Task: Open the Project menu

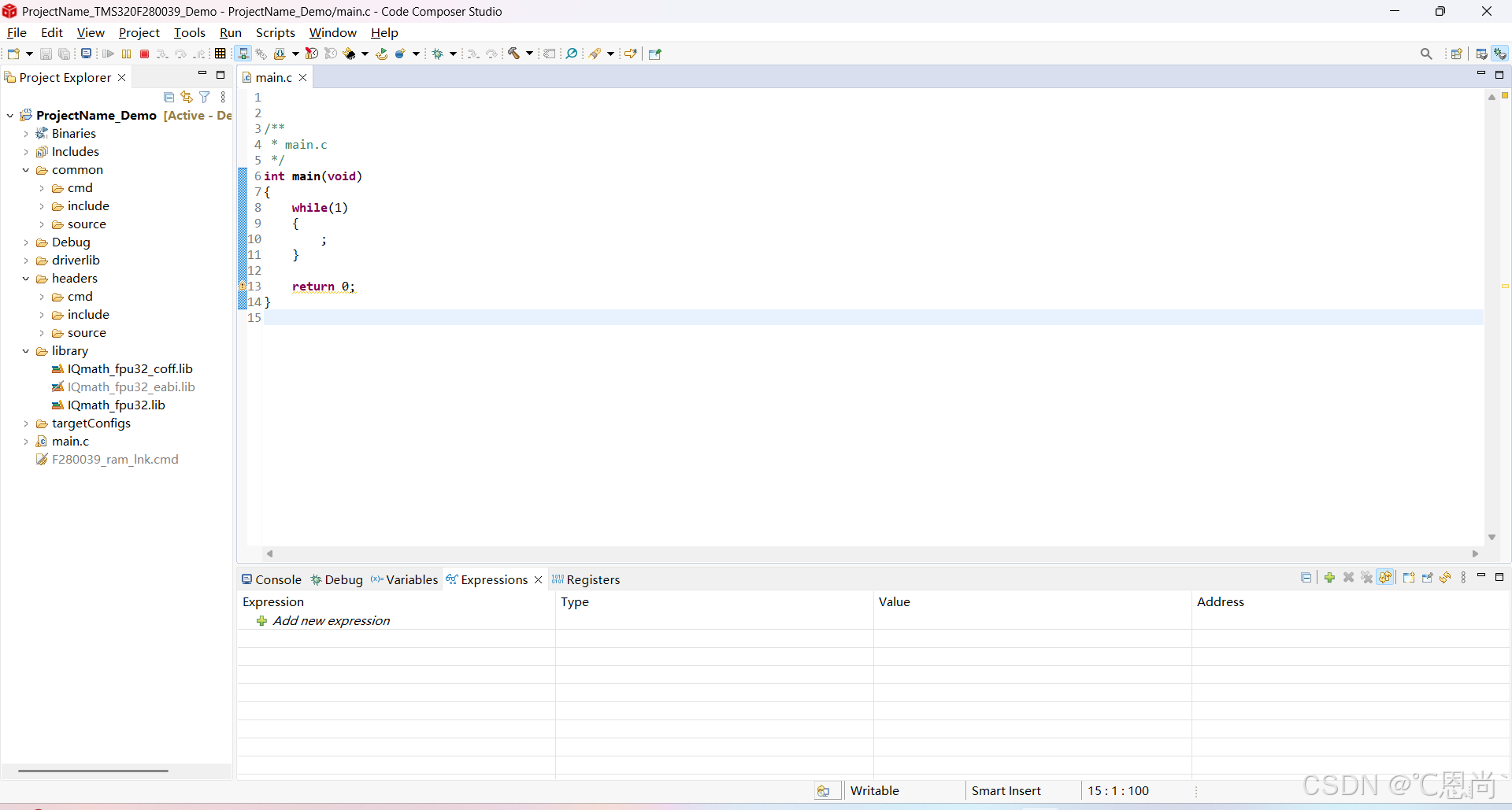Action: point(139,32)
